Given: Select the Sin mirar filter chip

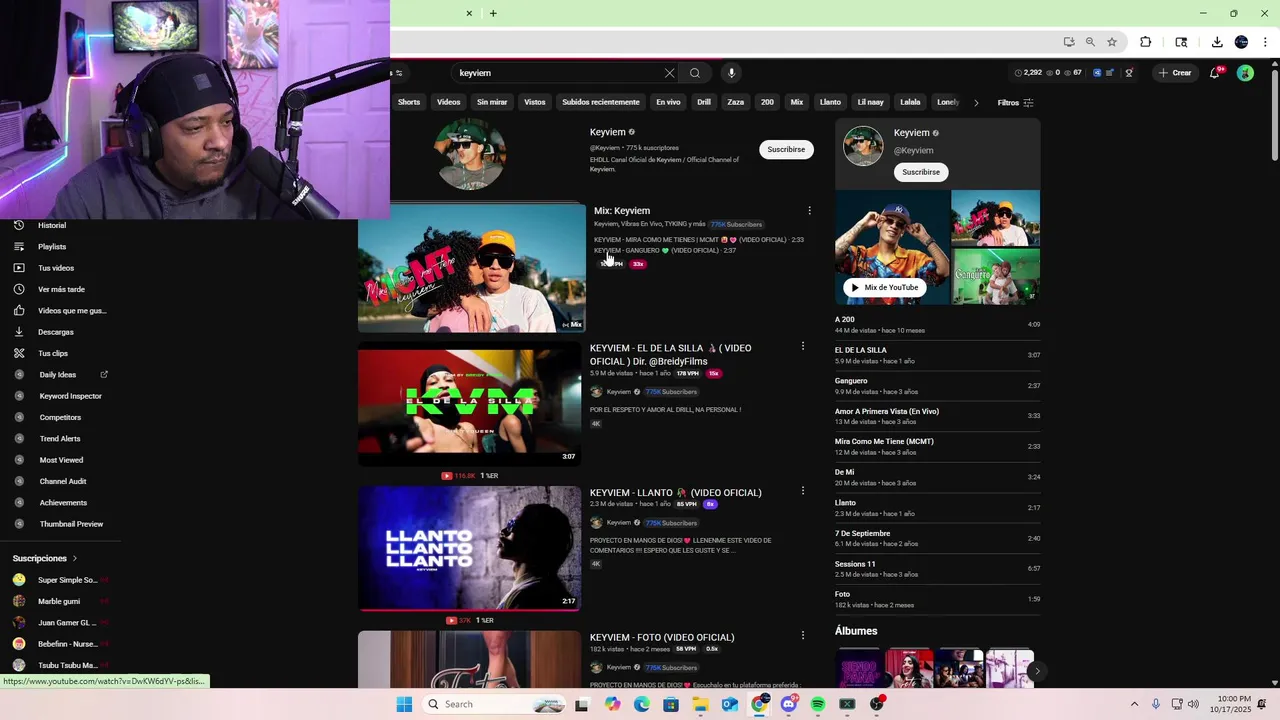Looking at the screenshot, I should (x=492, y=102).
